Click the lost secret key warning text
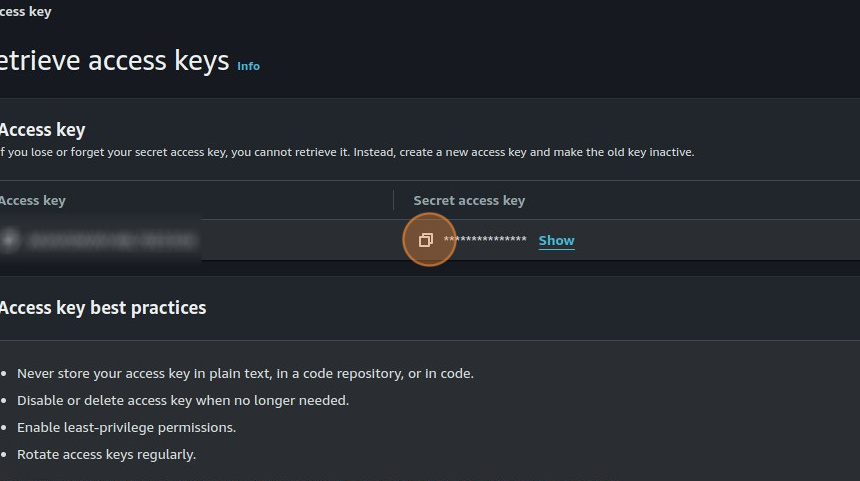This screenshot has height=481, width=860. [x=346, y=153]
